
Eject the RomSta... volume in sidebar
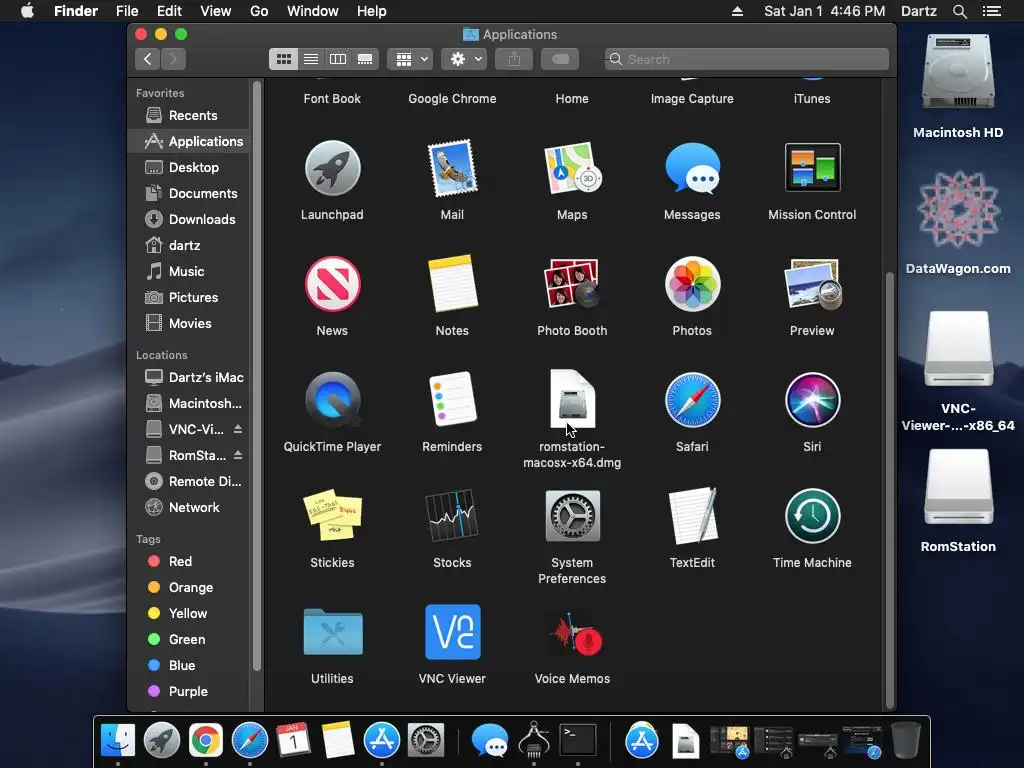[x=238, y=455]
